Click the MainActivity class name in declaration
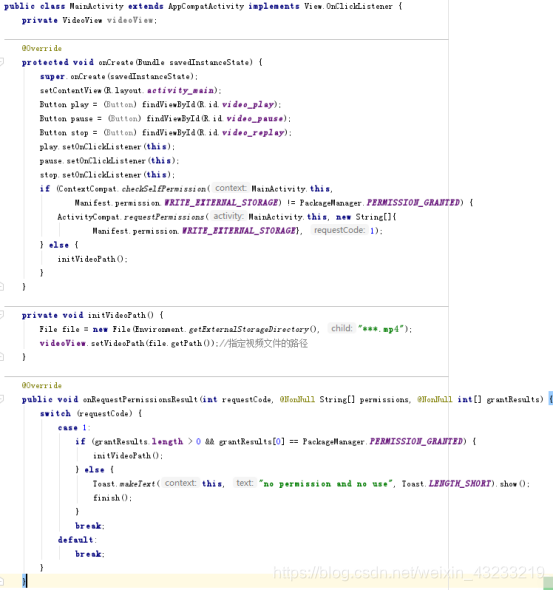This screenshot has width=554, height=591. tap(96, 6)
